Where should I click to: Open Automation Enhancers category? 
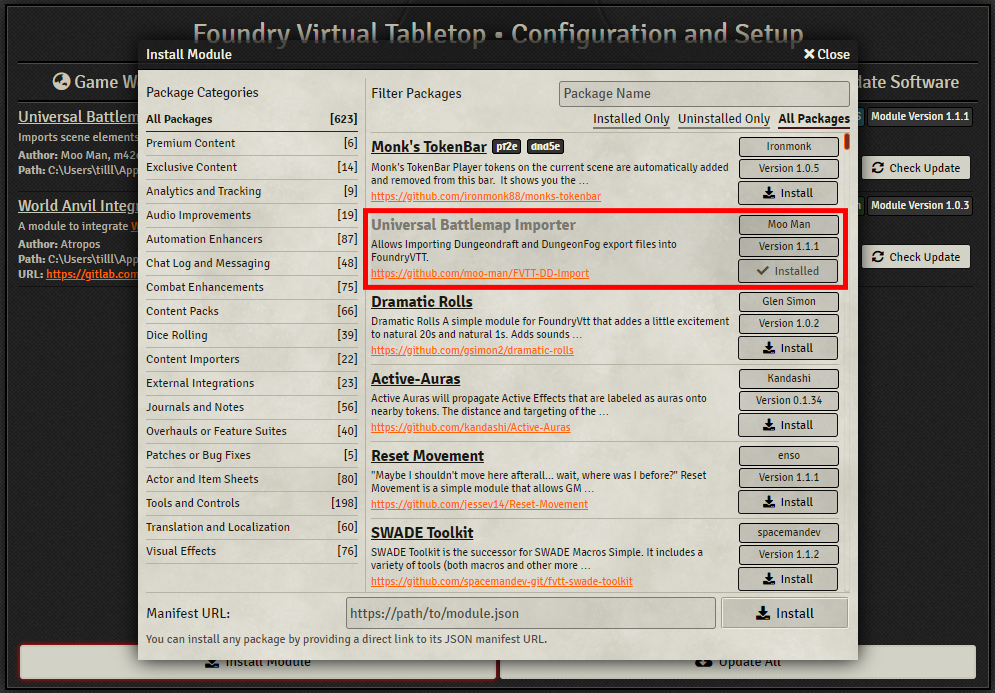(251, 239)
